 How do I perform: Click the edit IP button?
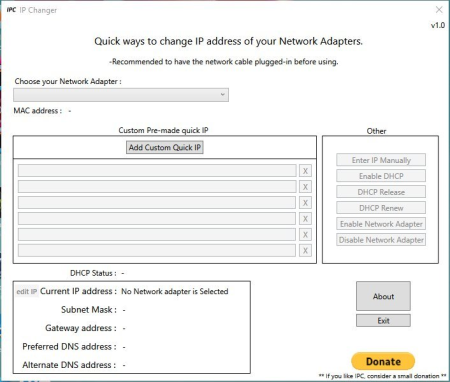27,291
